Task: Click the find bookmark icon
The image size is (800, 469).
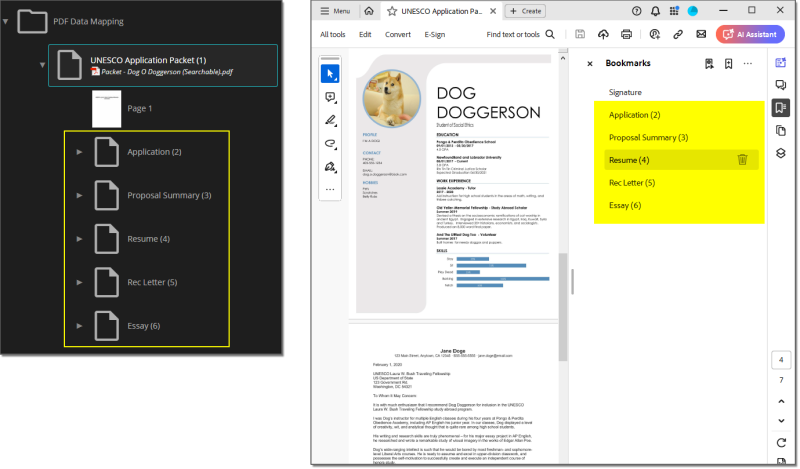Action: click(709, 63)
